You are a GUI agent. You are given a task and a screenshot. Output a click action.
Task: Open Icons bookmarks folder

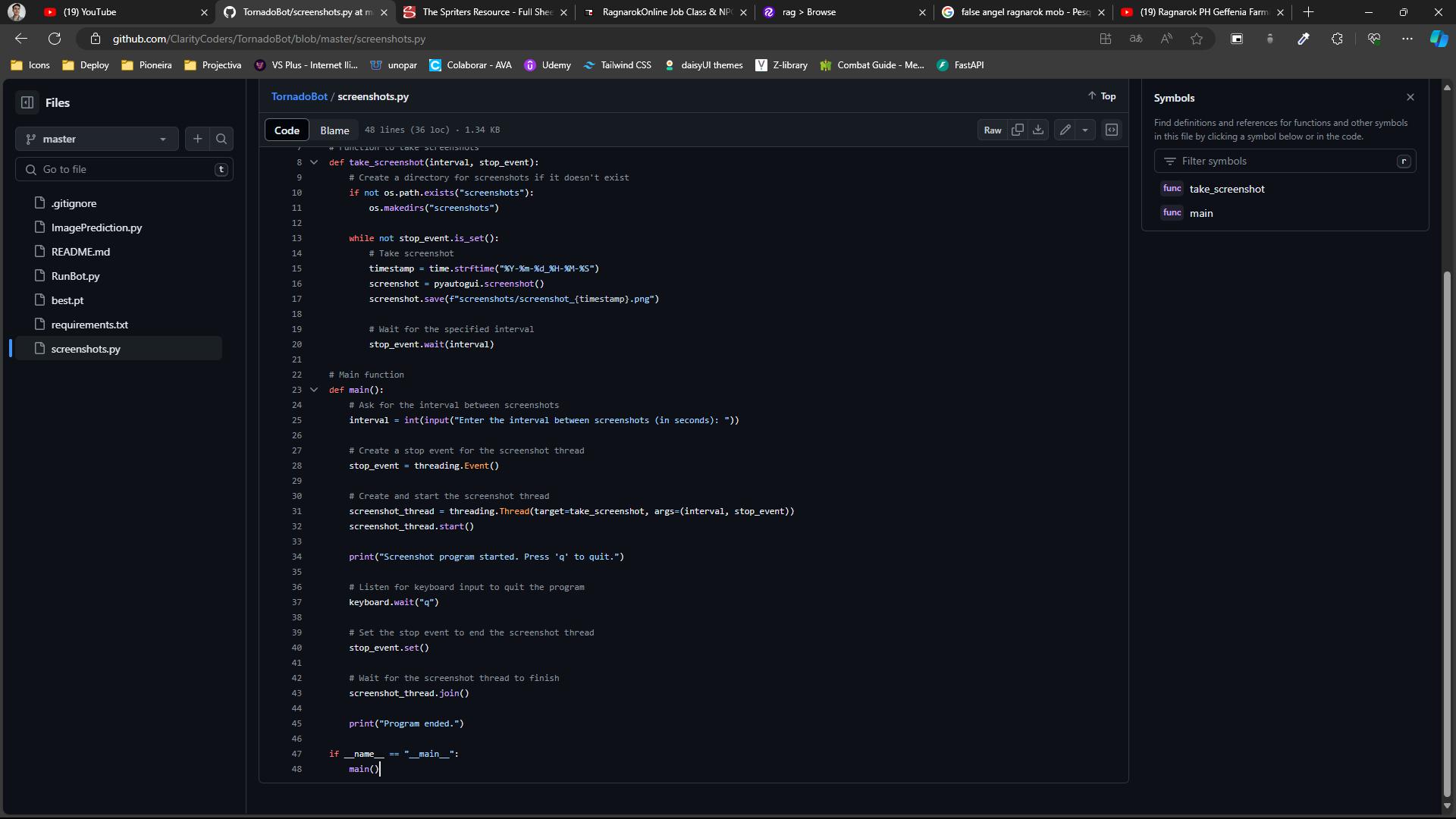[30, 65]
